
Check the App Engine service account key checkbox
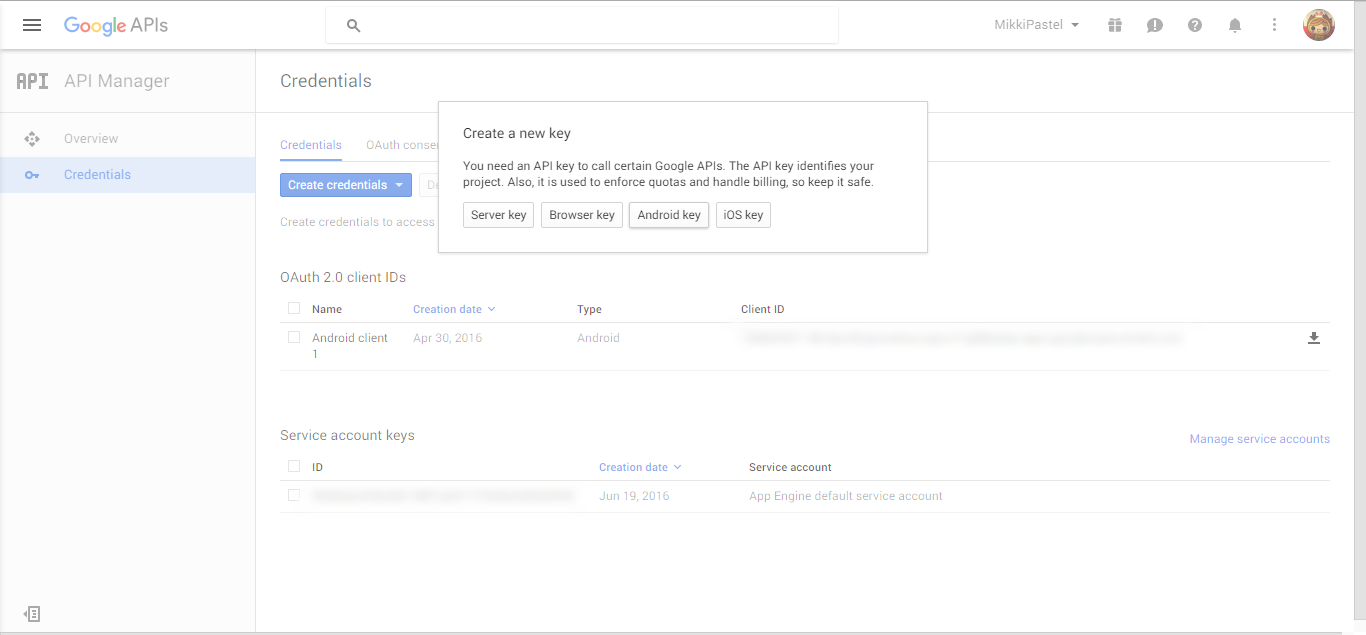[x=293, y=495]
